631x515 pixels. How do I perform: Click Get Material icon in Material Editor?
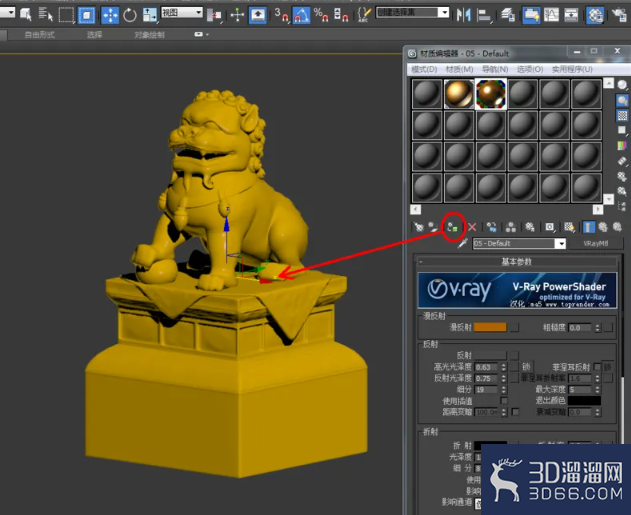(x=419, y=227)
